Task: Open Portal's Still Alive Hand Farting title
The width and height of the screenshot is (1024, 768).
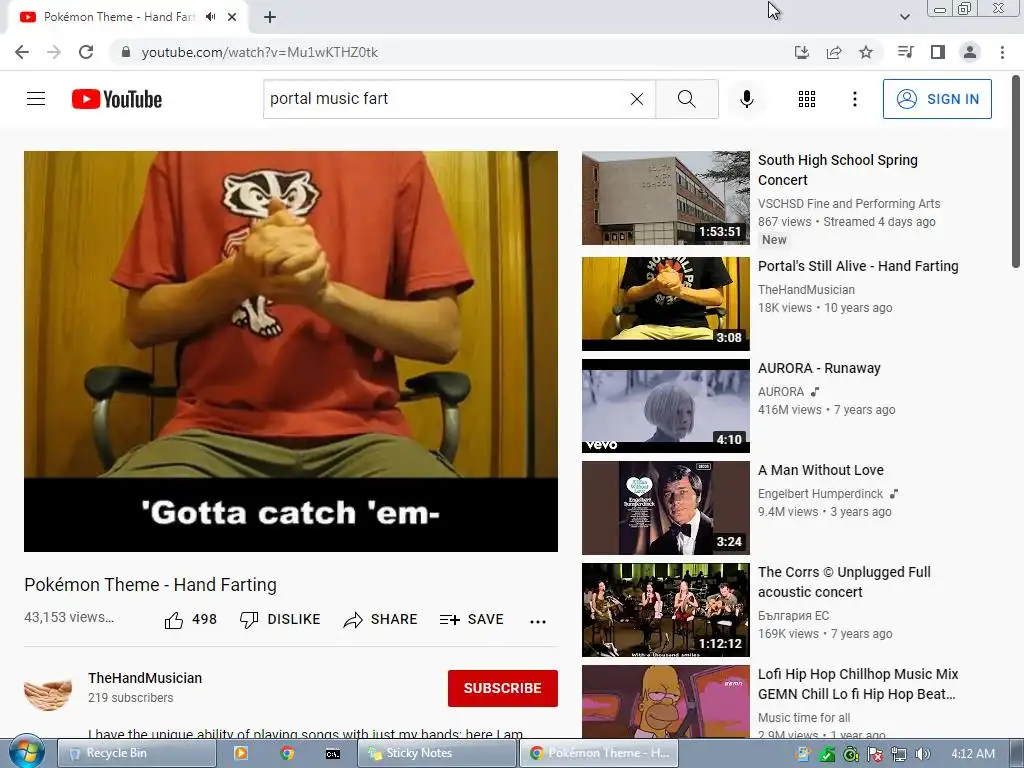Action: (x=857, y=266)
